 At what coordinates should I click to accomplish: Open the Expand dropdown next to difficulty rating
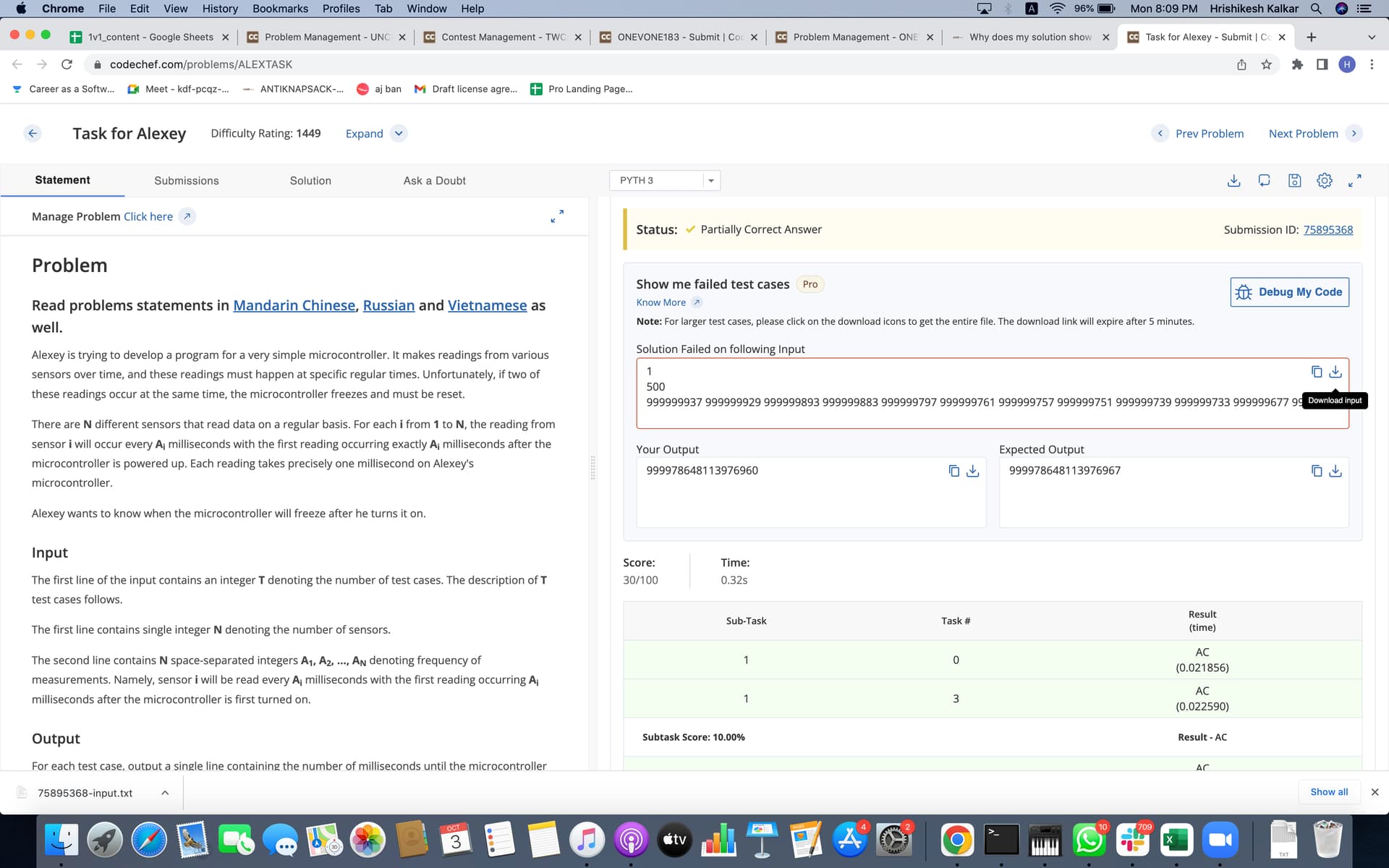click(399, 133)
